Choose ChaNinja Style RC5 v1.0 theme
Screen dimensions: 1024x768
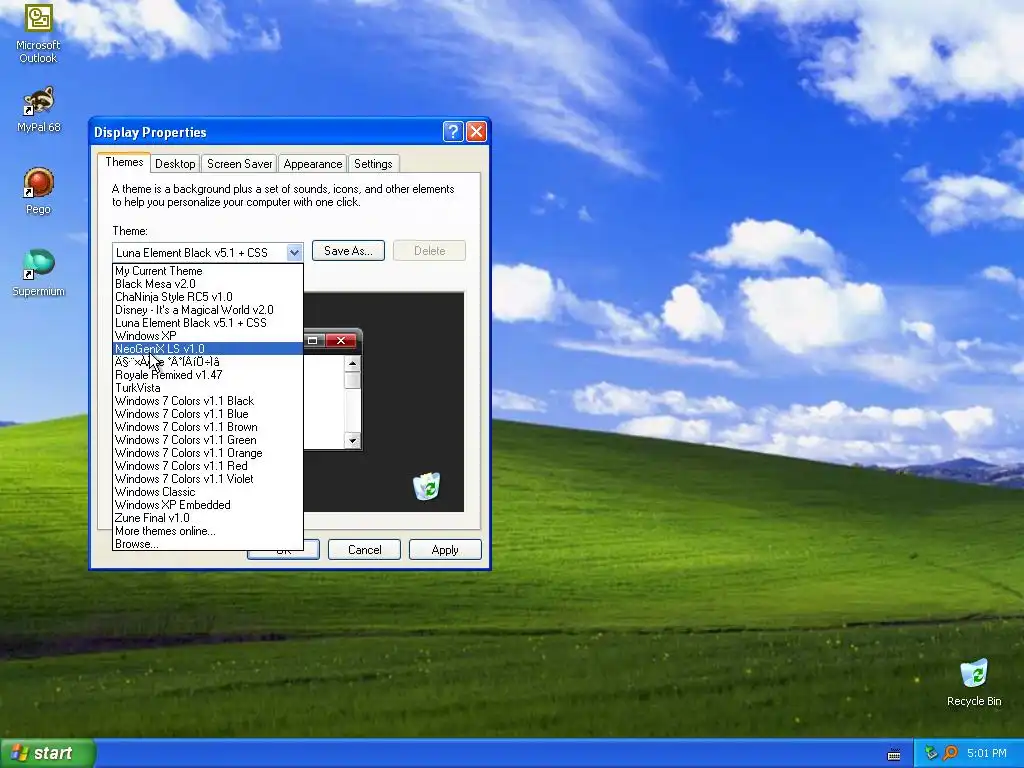[x=208, y=296]
